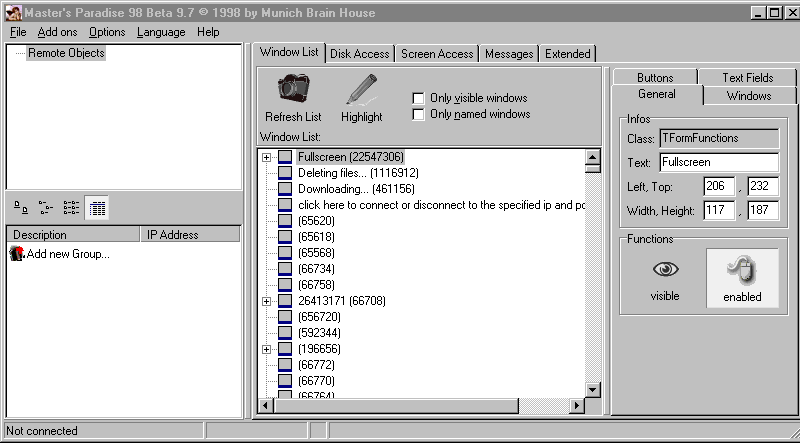Open the Add ons menu
The height and width of the screenshot is (443, 800).
click(x=57, y=32)
